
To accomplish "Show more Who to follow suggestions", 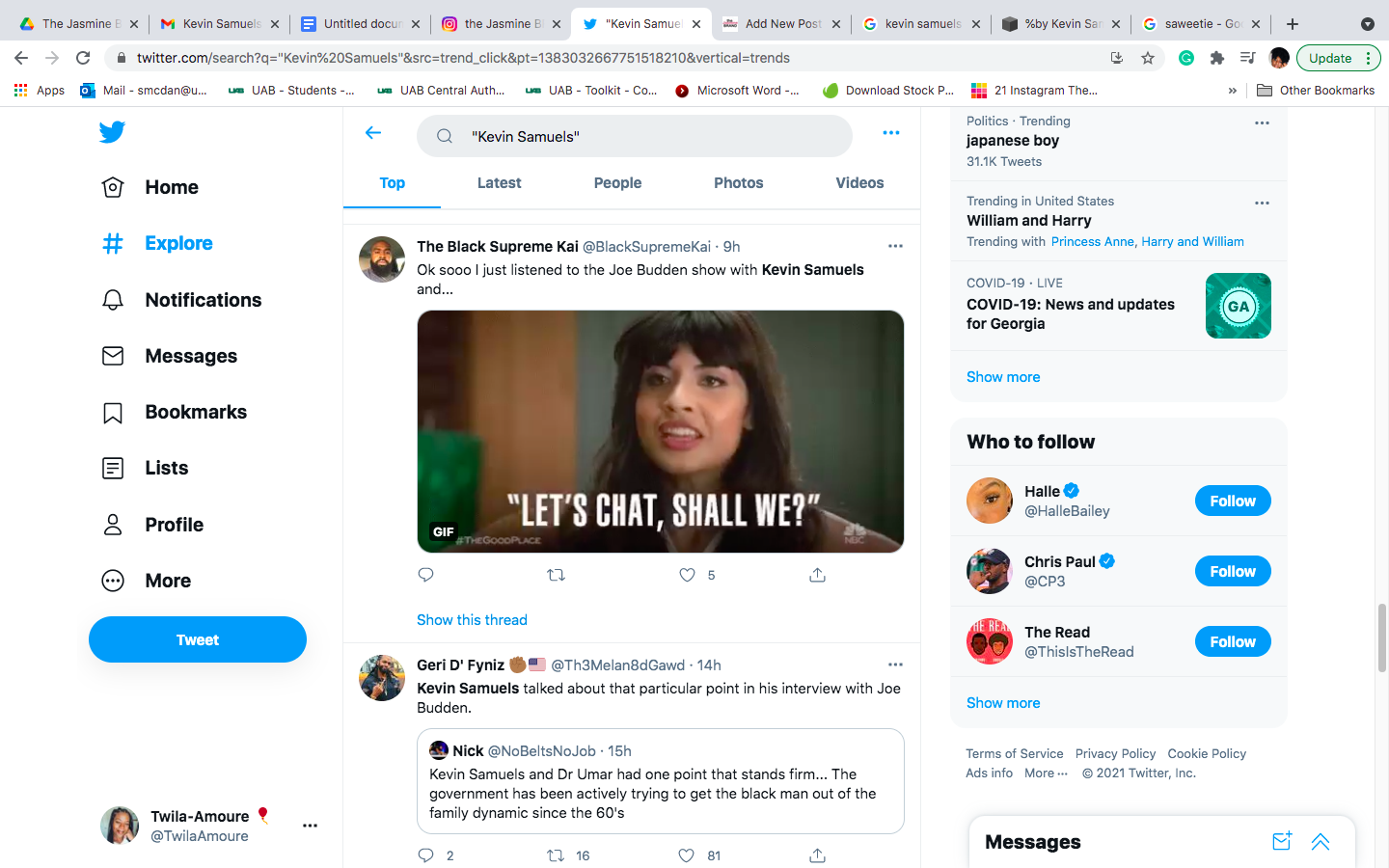I will pyautogui.click(x=1003, y=703).
